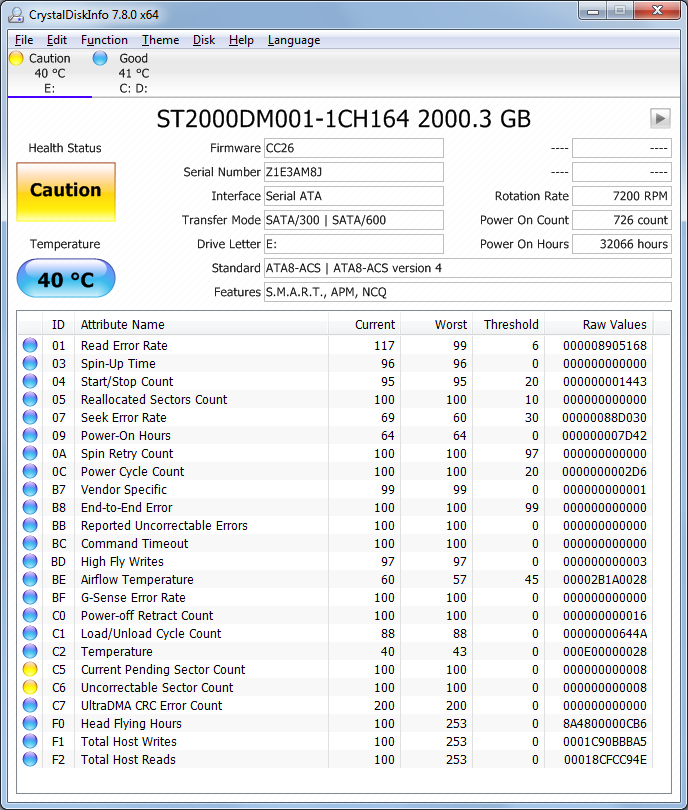Screen dimensions: 688x810
Task: Click the Serial Number field Z1E3AM8J
Action: coord(353,172)
